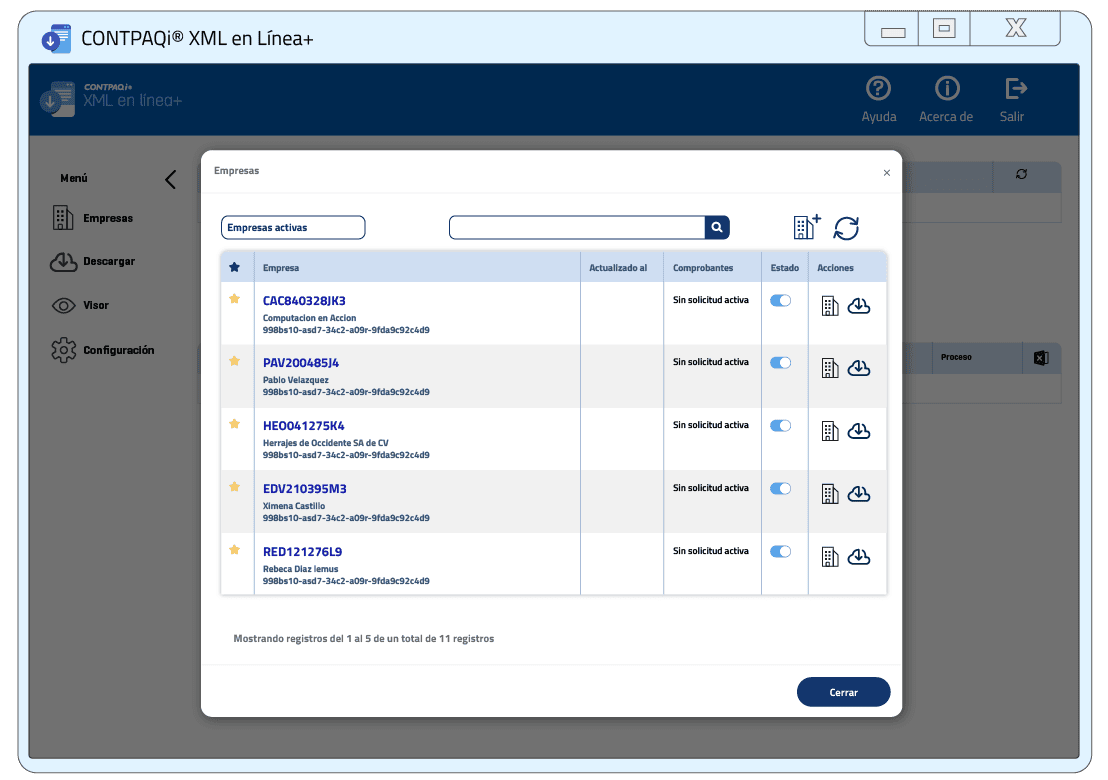Click the refresh companies list icon

click(x=846, y=228)
